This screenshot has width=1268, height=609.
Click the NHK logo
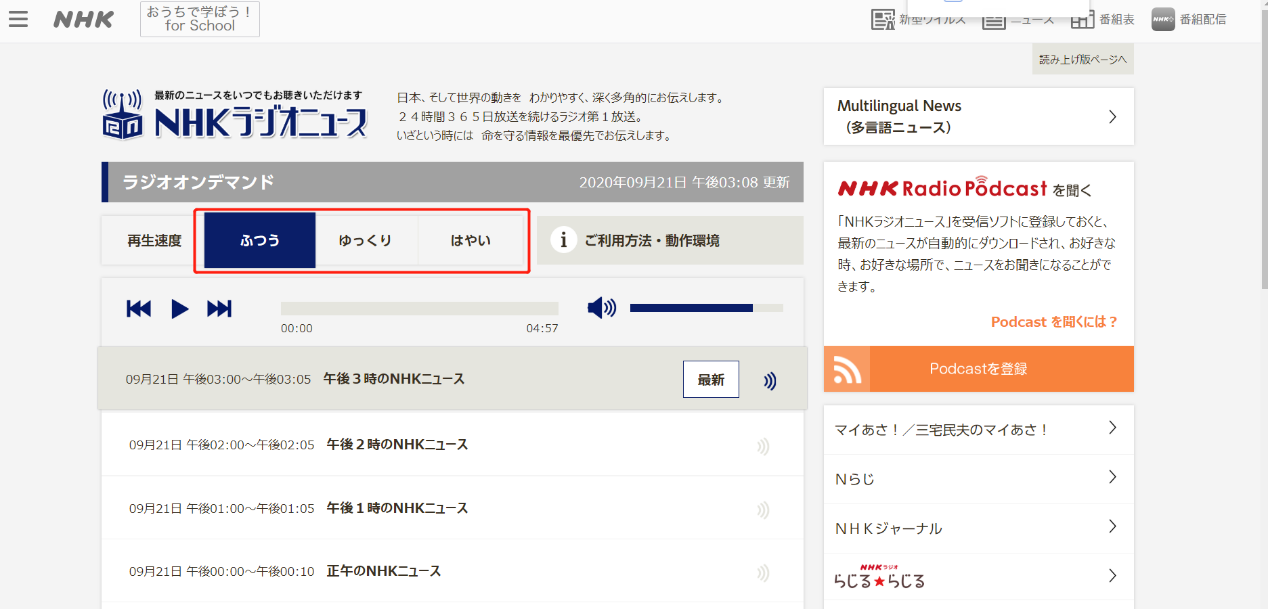[x=84, y=19]
